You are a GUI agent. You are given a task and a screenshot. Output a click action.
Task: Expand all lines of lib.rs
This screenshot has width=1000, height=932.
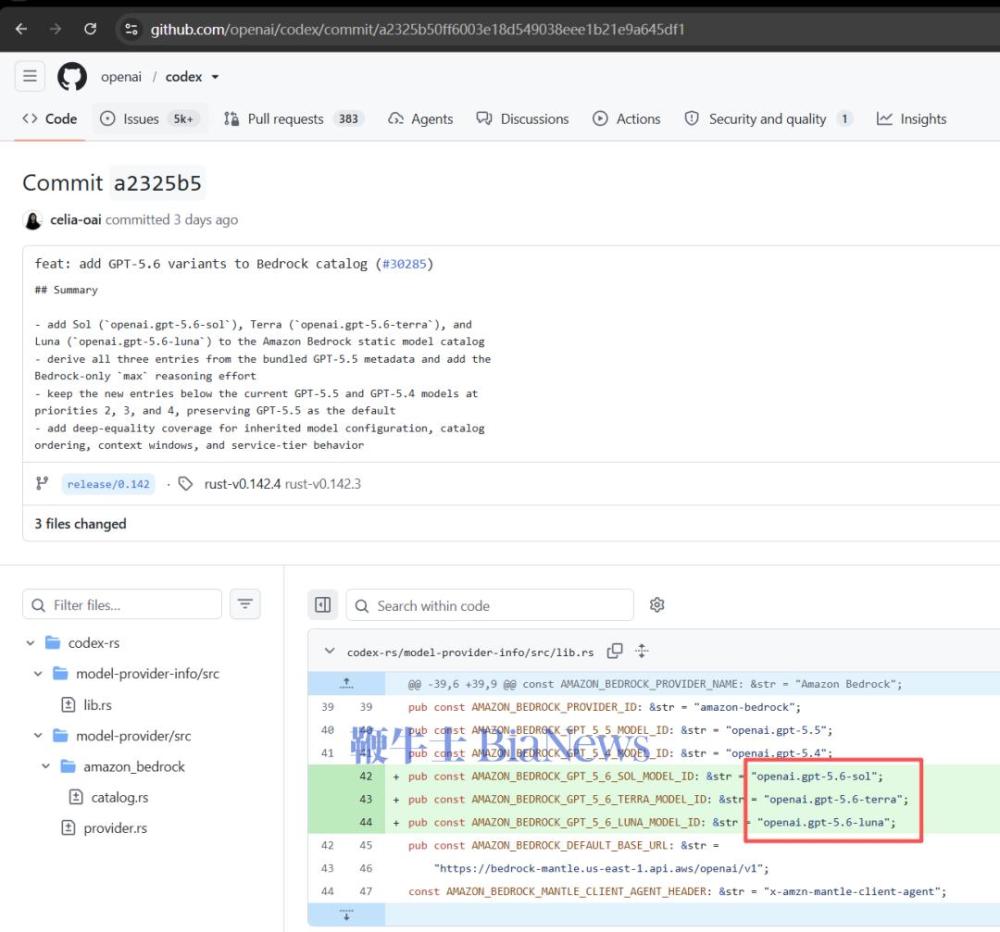642,651
